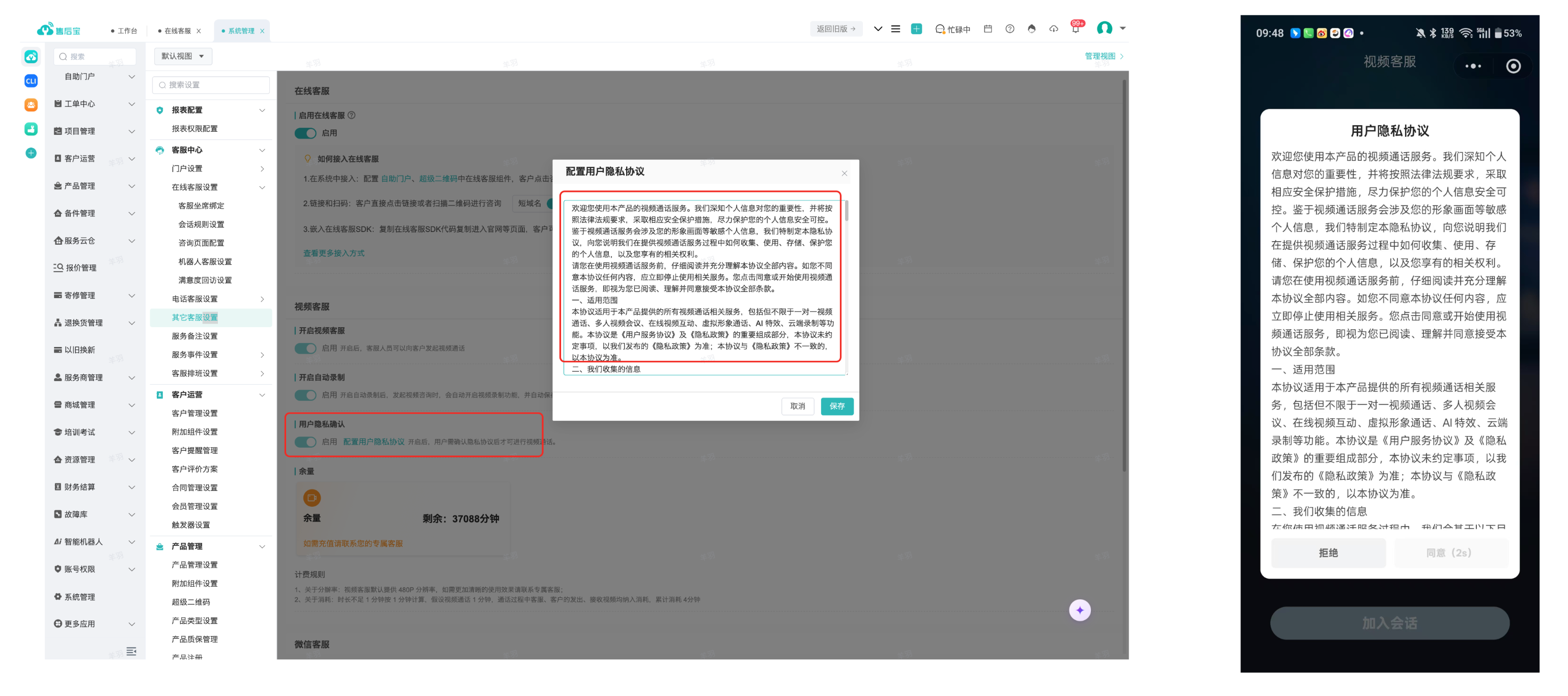Click the icon next to 客户运营 settings group

pyautogui.click(x=159, y=394)
